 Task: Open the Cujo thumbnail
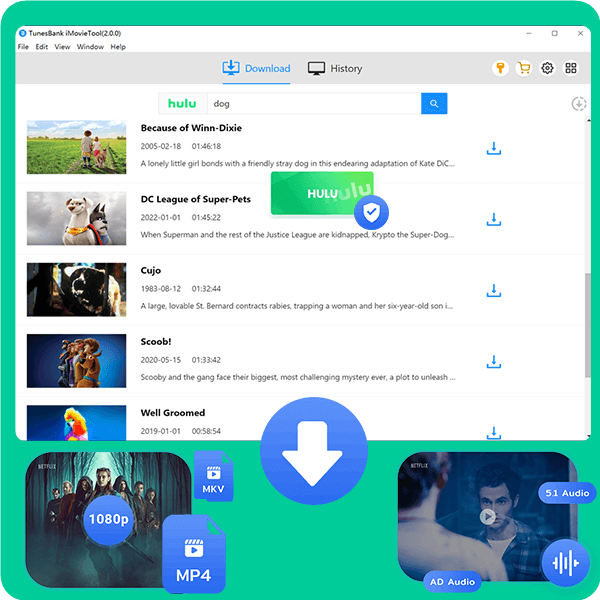coord(77,290)
